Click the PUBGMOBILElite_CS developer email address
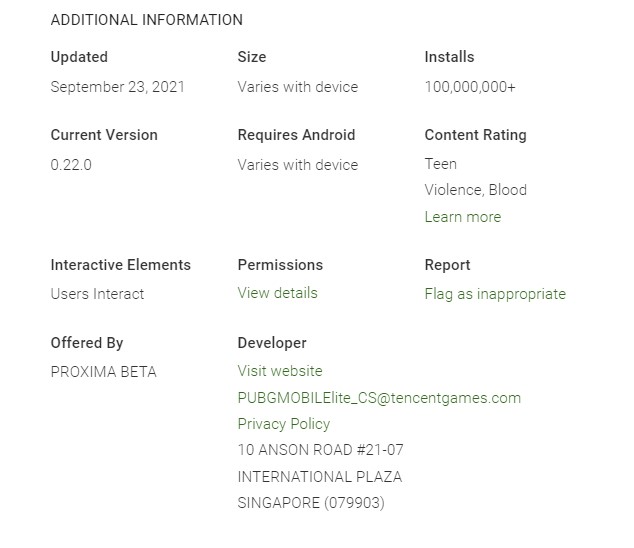This screenshot has height=548, width=634. [x=379, y=398]
